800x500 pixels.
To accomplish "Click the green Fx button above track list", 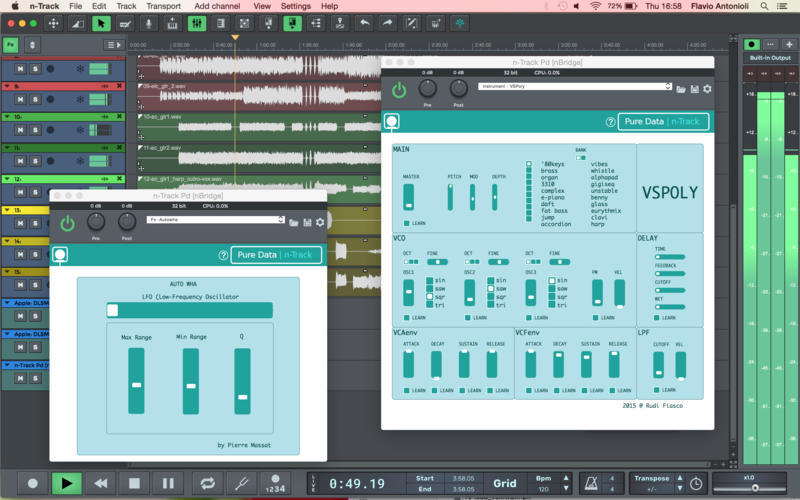I will click(x=10, y=45).
